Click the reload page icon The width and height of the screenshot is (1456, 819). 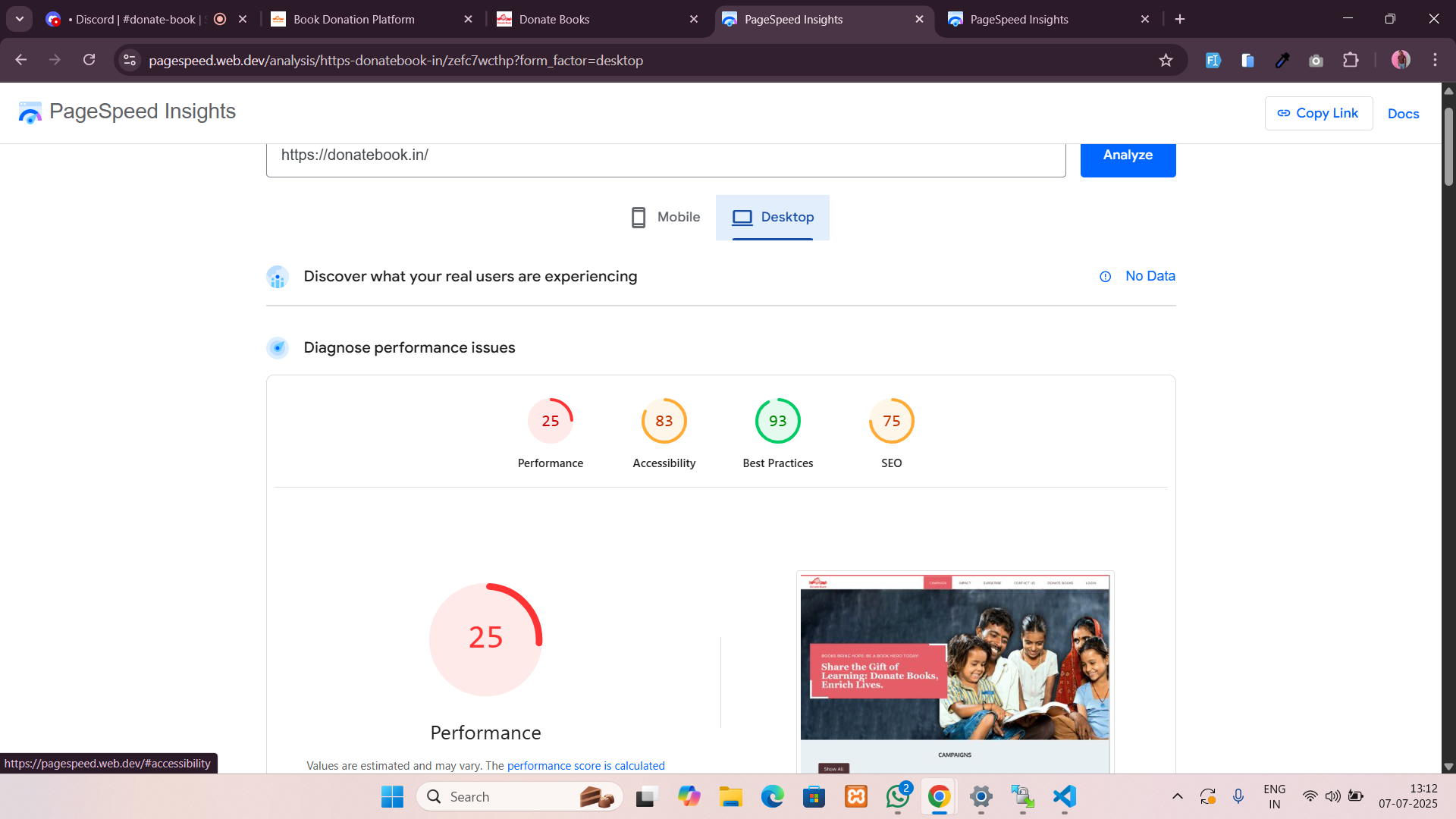tap(89, 60)
